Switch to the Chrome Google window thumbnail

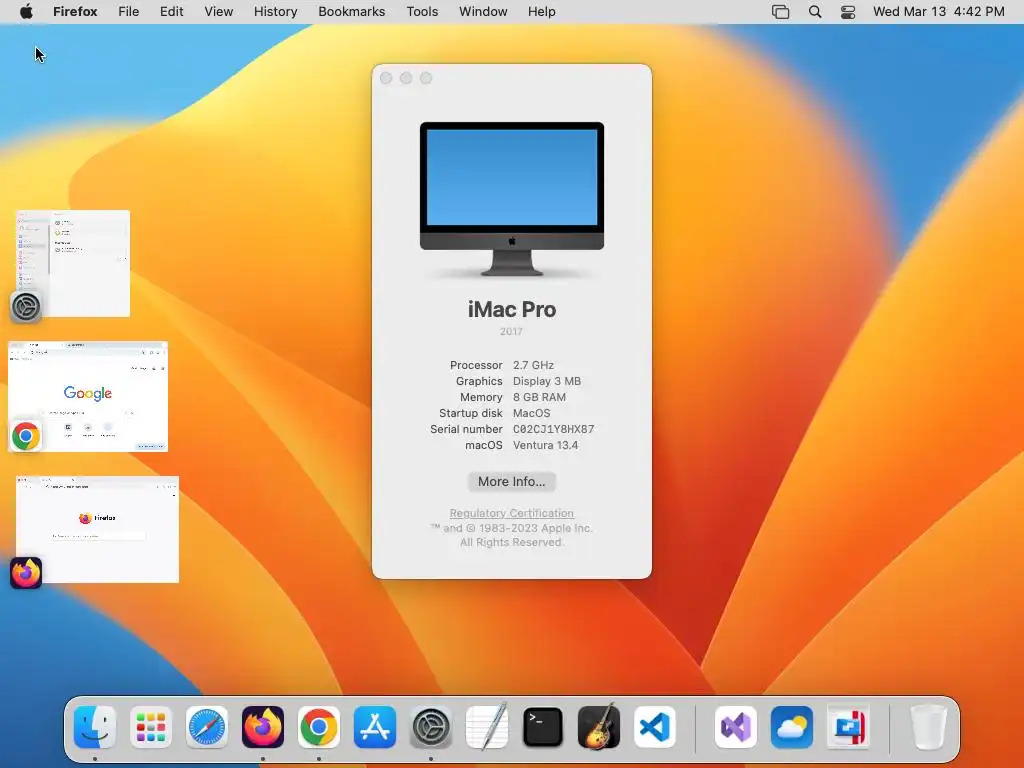tap(88, 396)
